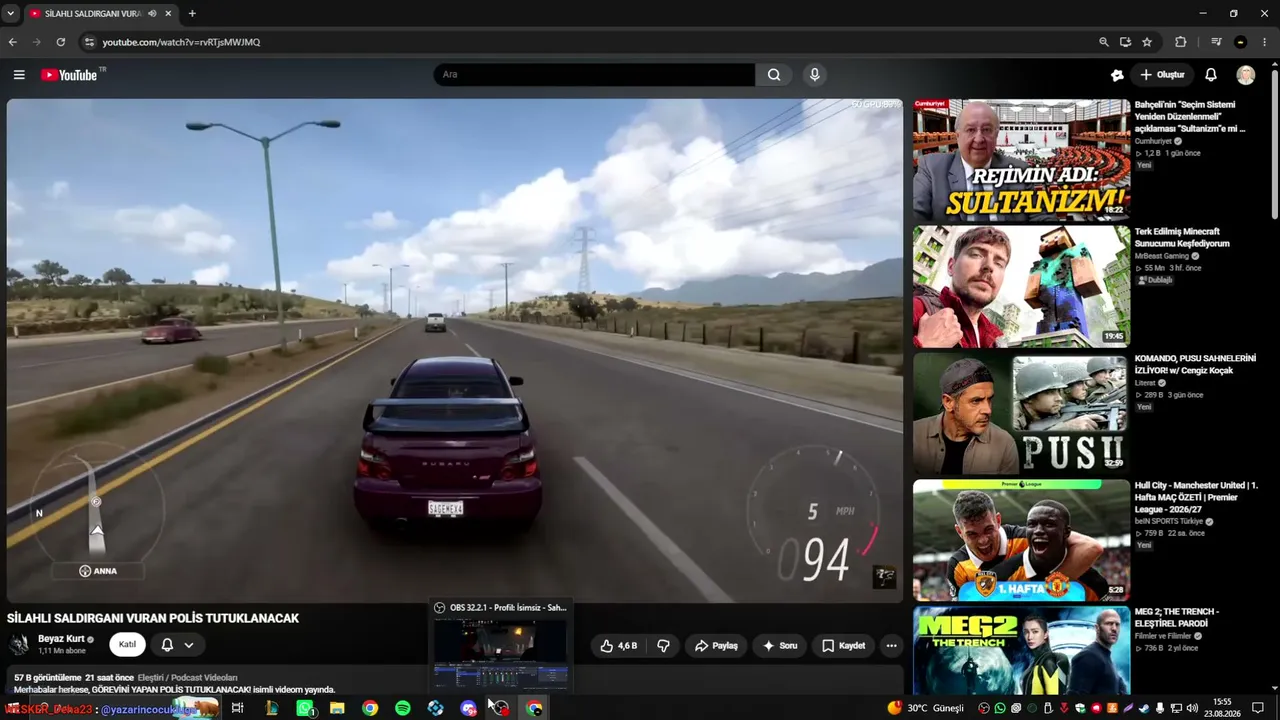Go back to previous page
Viewport: 1280px width, 720px height.
[x=13, y=42]
